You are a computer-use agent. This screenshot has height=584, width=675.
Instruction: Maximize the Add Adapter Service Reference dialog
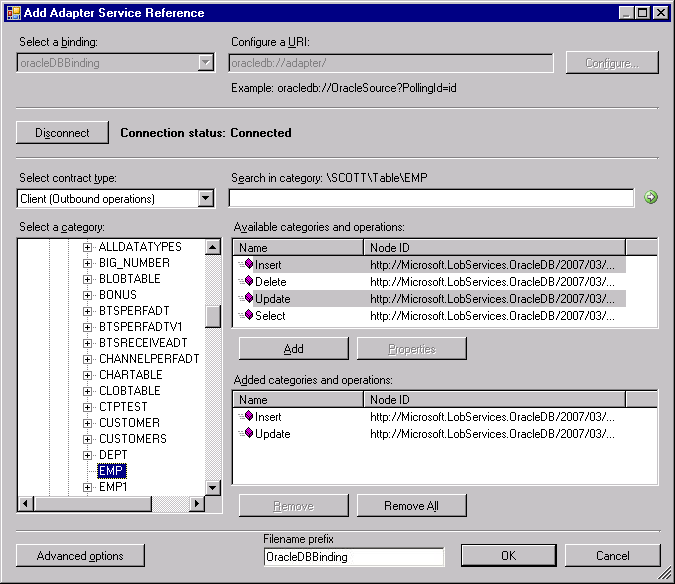[x=643, y=12]
